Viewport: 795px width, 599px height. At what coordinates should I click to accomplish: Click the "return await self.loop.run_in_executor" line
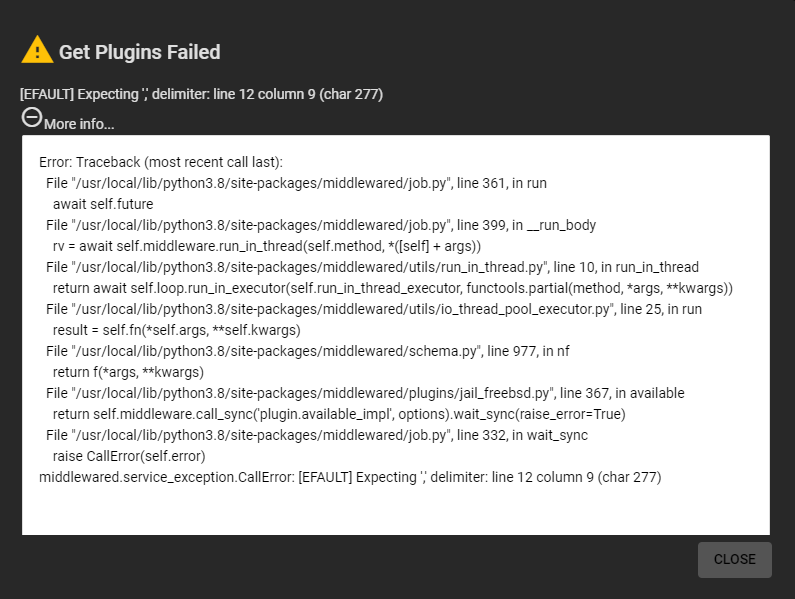pos(393,289)
